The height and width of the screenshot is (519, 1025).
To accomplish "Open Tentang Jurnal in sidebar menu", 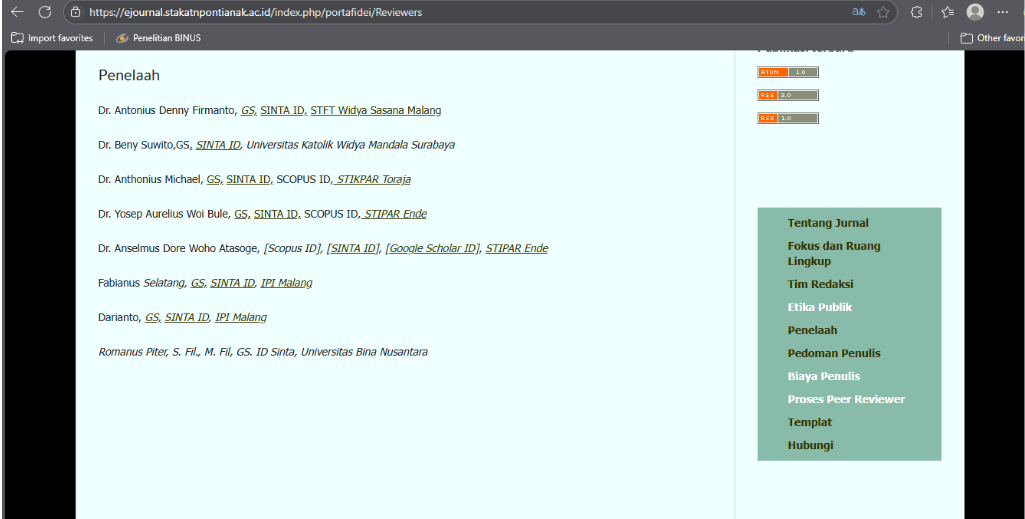I will 828,223.
